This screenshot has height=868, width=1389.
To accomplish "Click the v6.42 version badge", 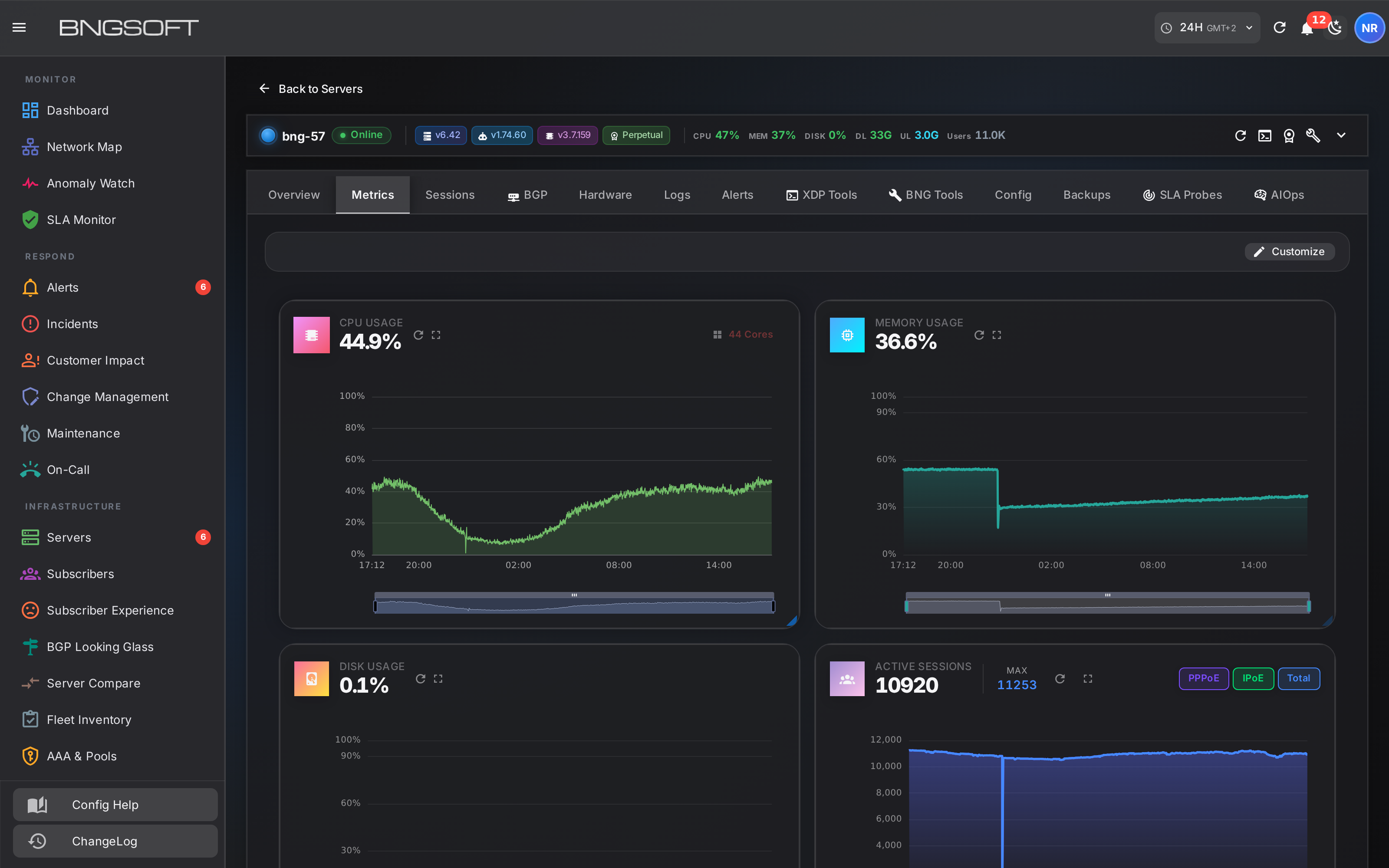I will click(x=441, y=135).
